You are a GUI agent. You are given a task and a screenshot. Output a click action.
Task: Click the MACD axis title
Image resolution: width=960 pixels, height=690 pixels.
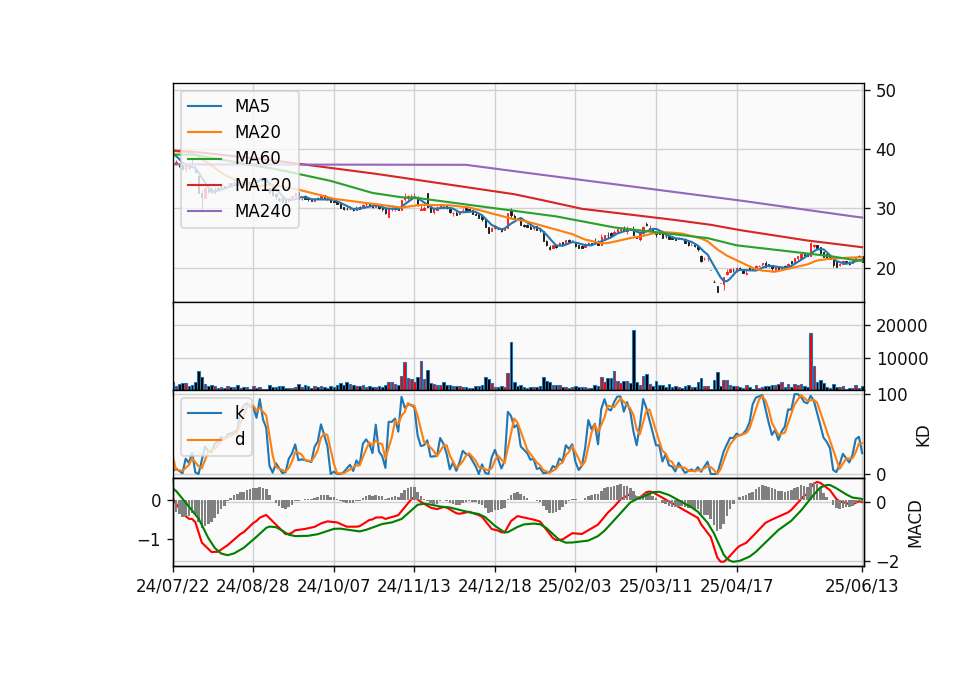[x=915, y=524]
